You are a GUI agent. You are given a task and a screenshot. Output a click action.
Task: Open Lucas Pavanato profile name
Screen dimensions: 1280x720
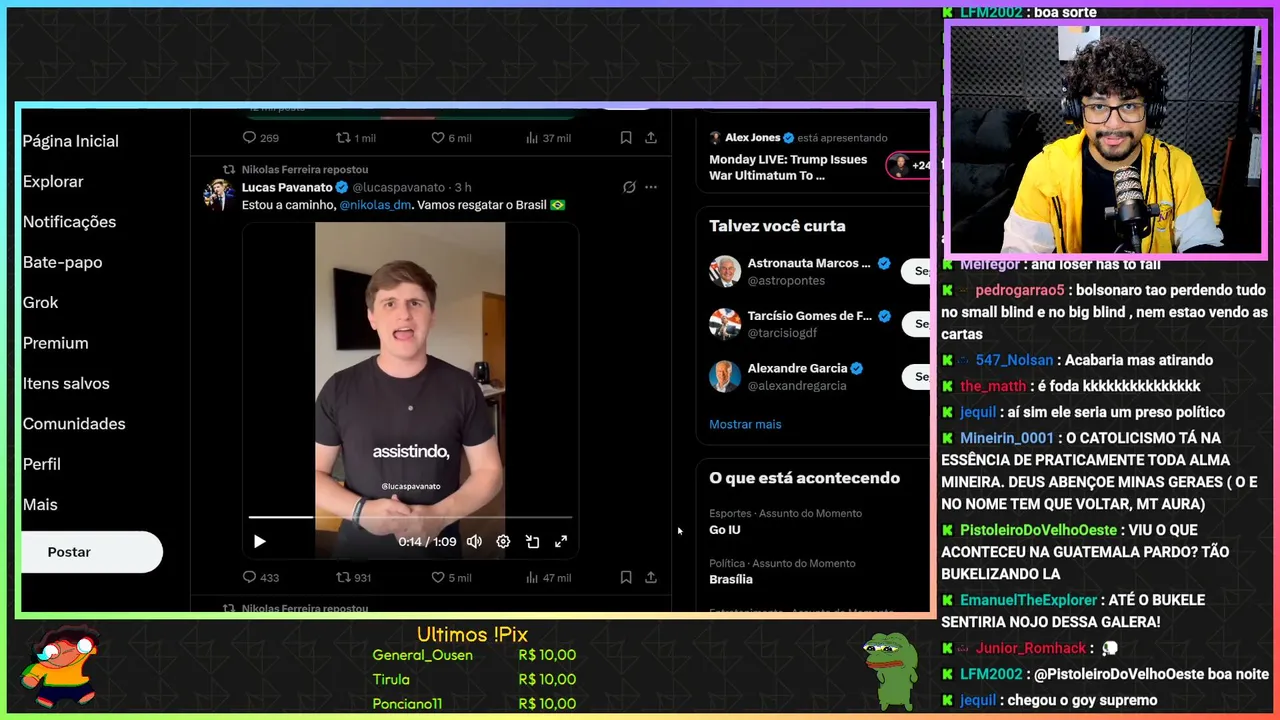pos(287,187)
